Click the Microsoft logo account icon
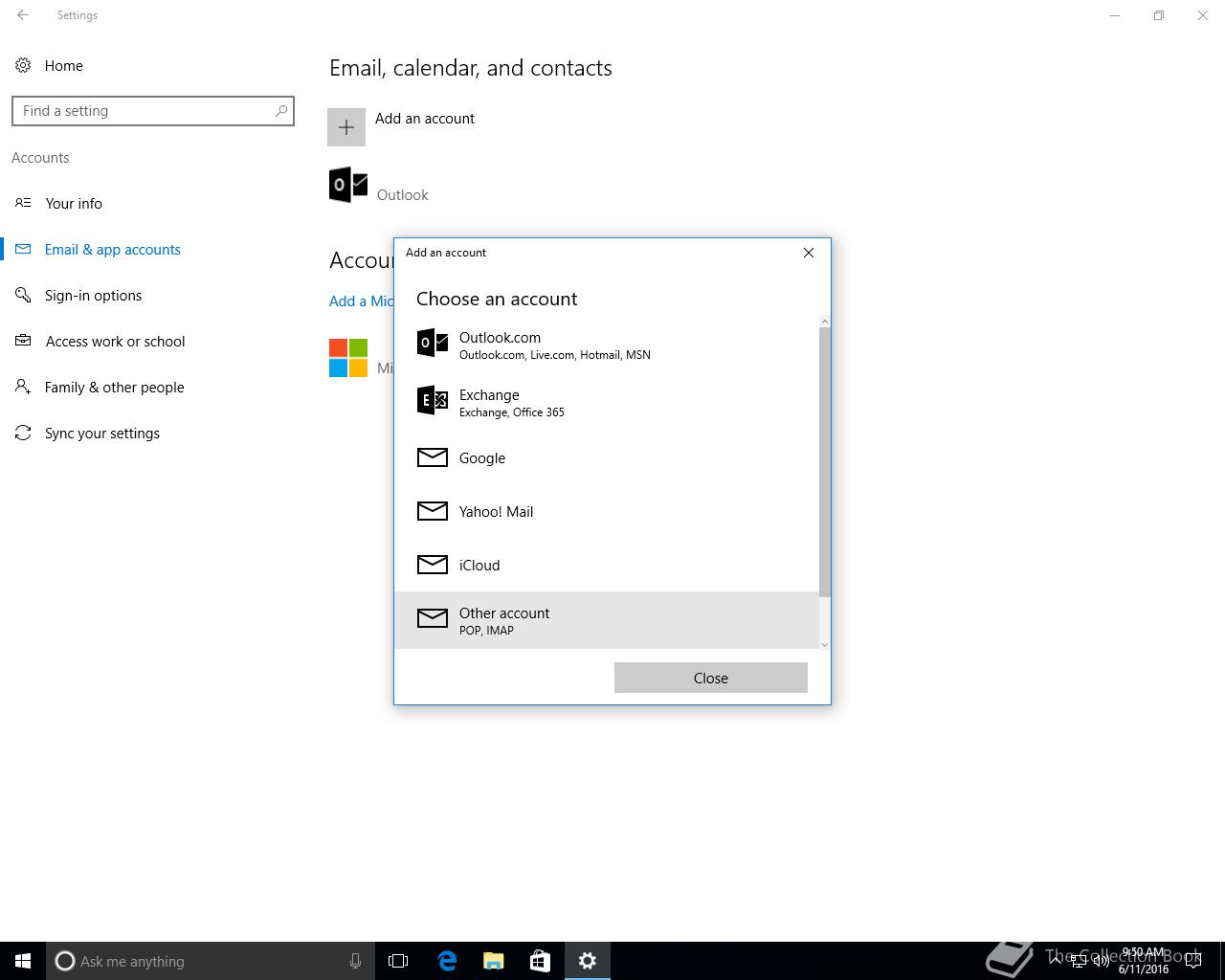This screenshot has width=1225, height=980. click(x=348, y=358)
